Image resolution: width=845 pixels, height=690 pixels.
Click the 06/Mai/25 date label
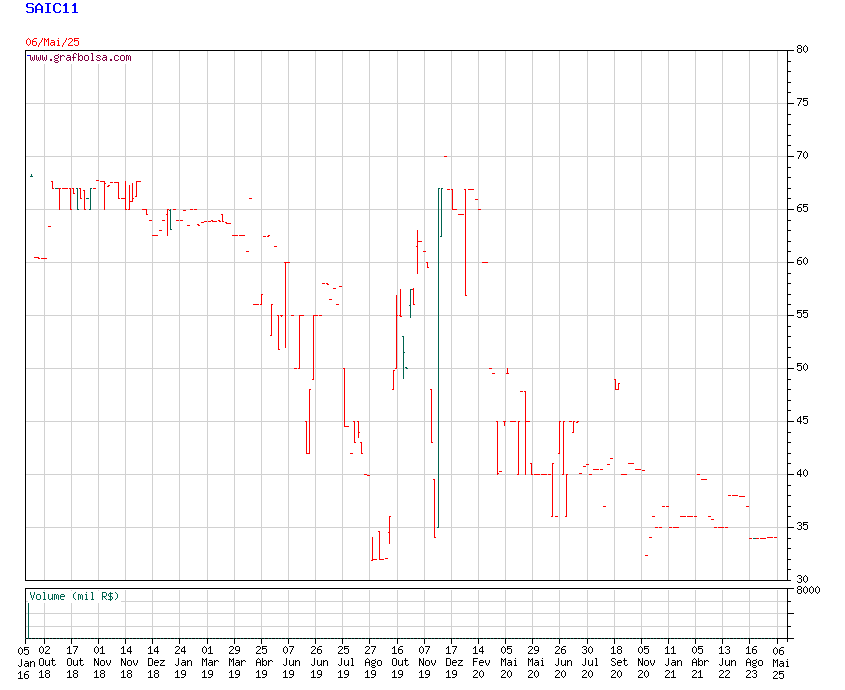click(52, 42)
